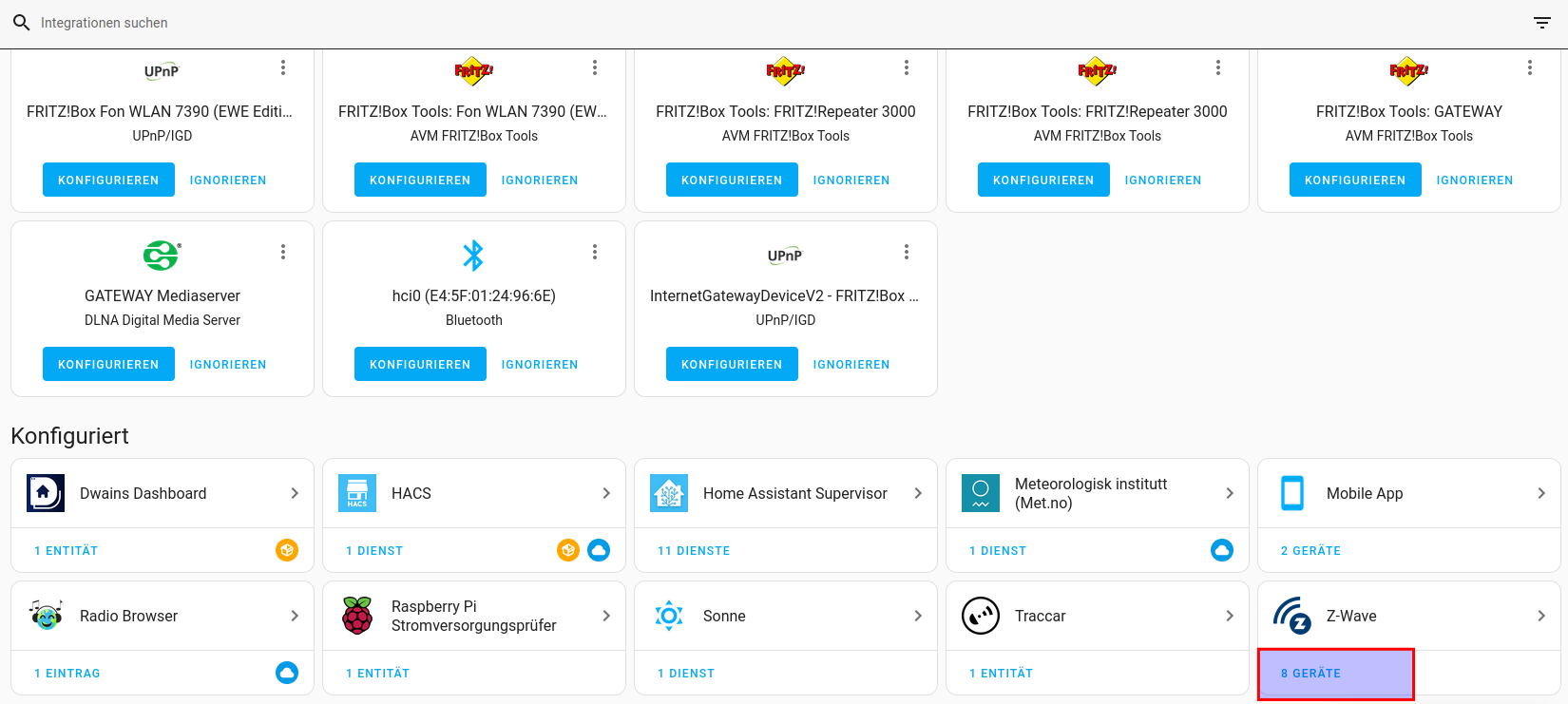Open overflow menu on hci0 Bluetooth card
This screenshot has height=704, width=1568.
point(595,252)
